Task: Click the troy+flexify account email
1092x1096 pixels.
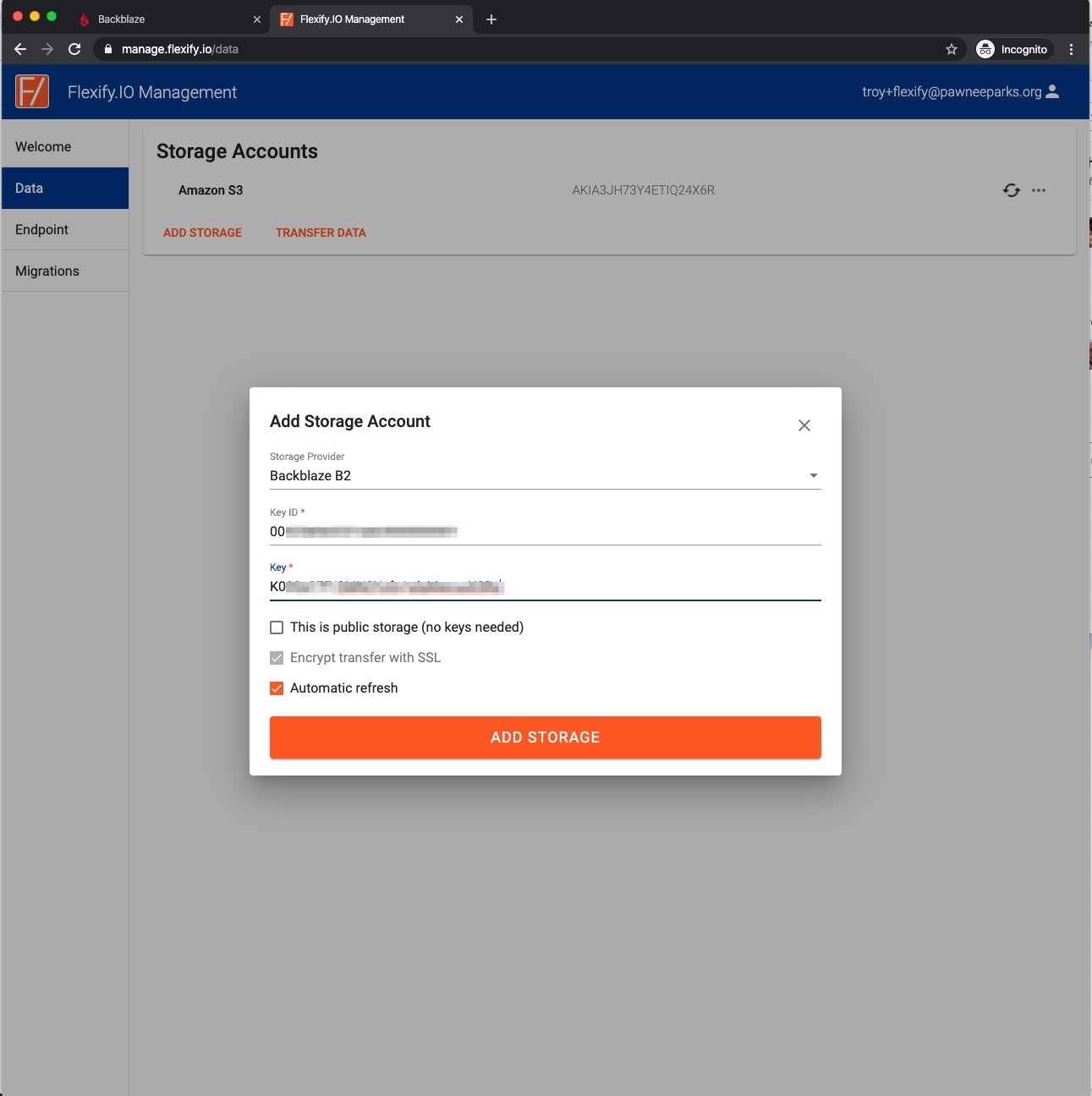Action: click(x=952, y=91)
